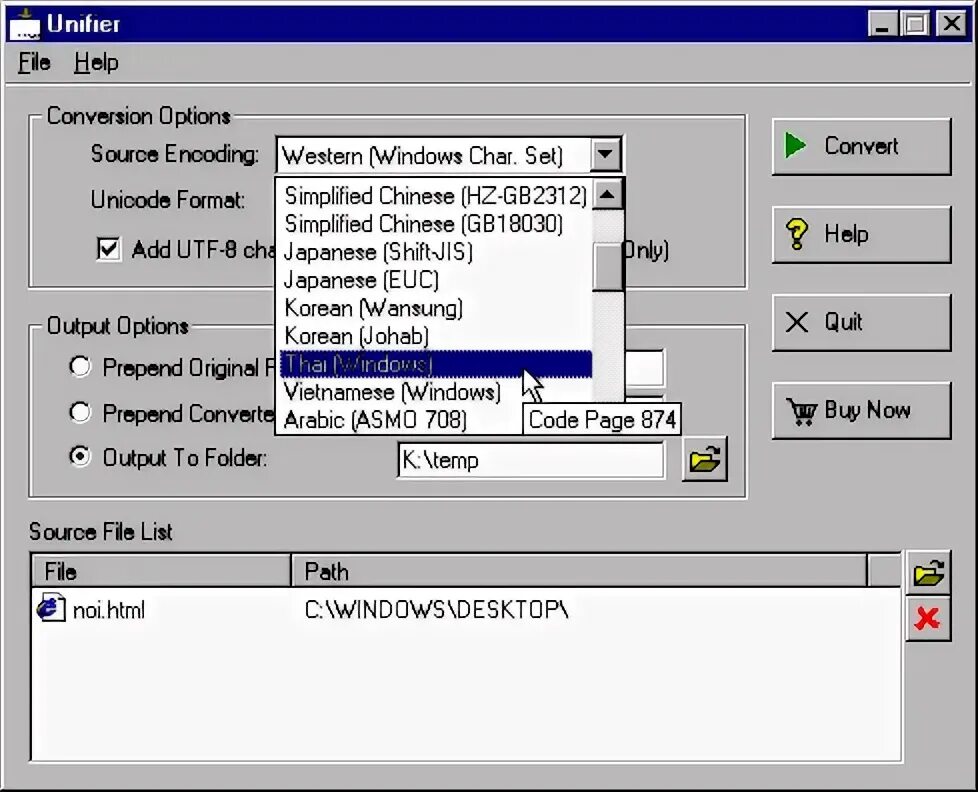The height and width of the screenshot is (792, 978).
Task: Click the C:\WINDOWS\DESKTOP\ path cell
Action: 436,609
